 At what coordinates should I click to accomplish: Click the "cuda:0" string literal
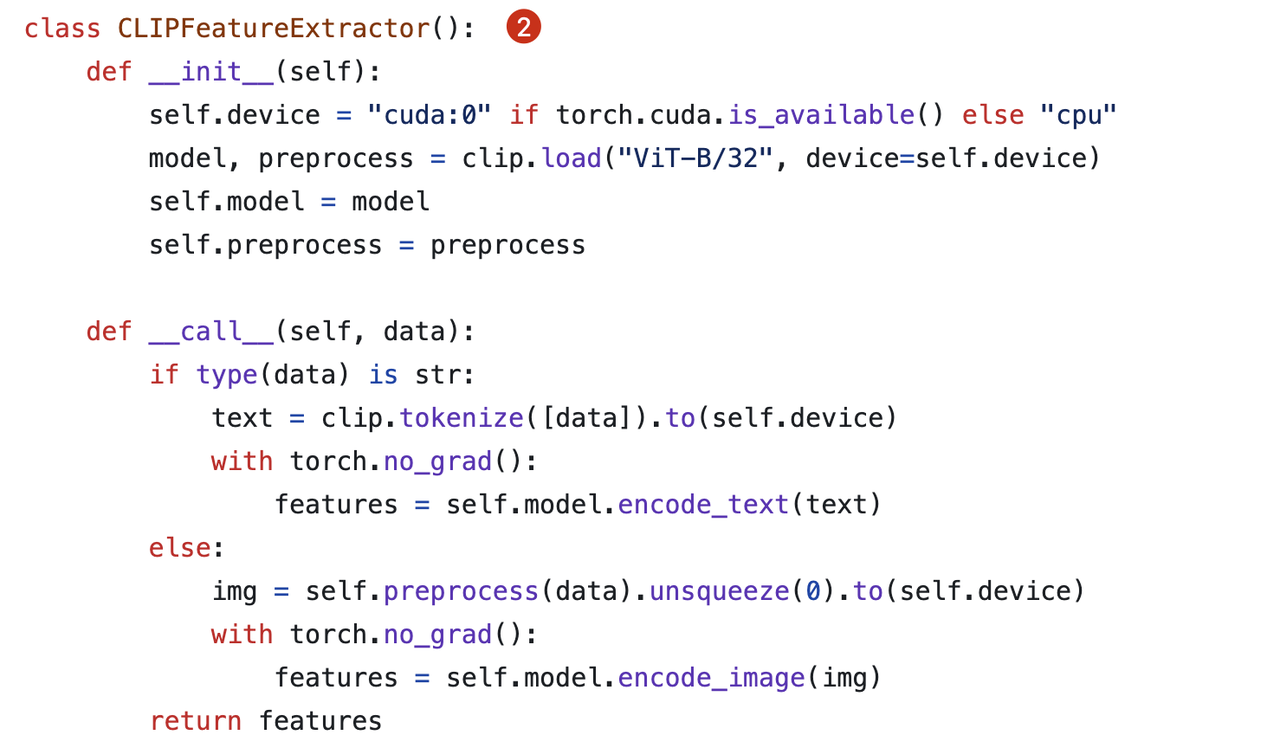pyautogui.click(x=429, y=115)
